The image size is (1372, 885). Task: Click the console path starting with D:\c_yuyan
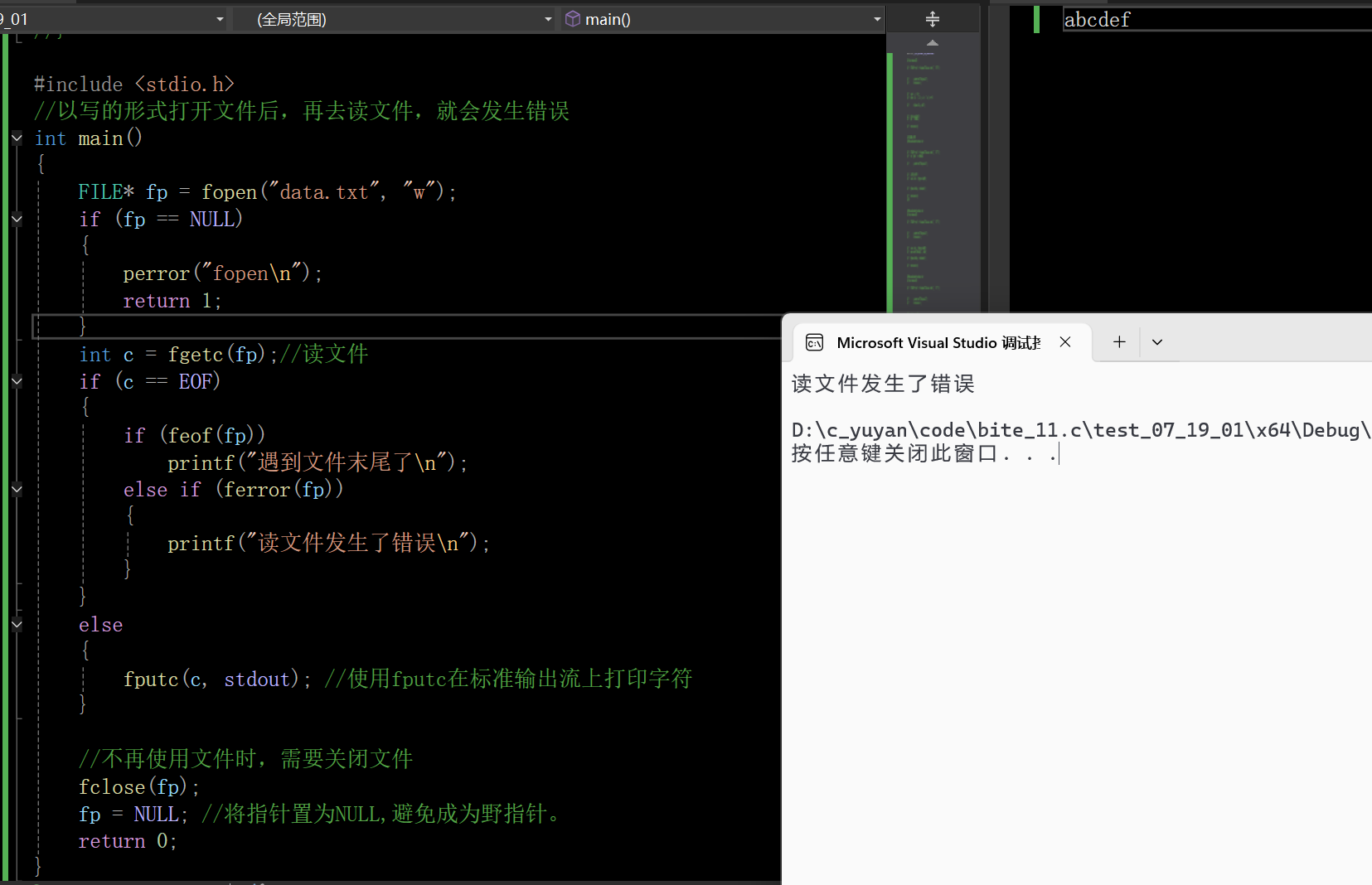(x=1081, y=430)
